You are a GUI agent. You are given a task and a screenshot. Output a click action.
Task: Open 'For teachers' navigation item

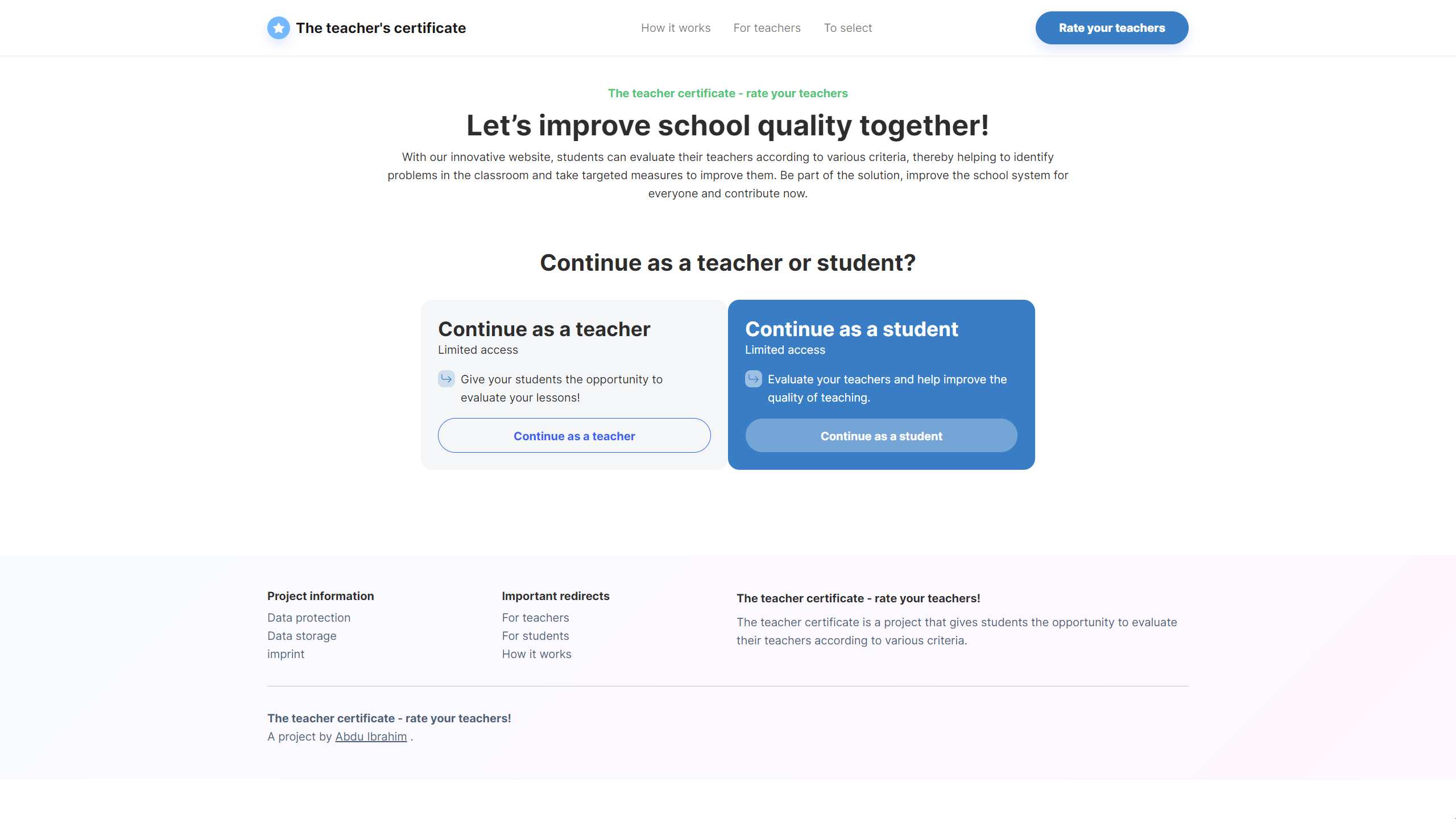click(767, 28)
